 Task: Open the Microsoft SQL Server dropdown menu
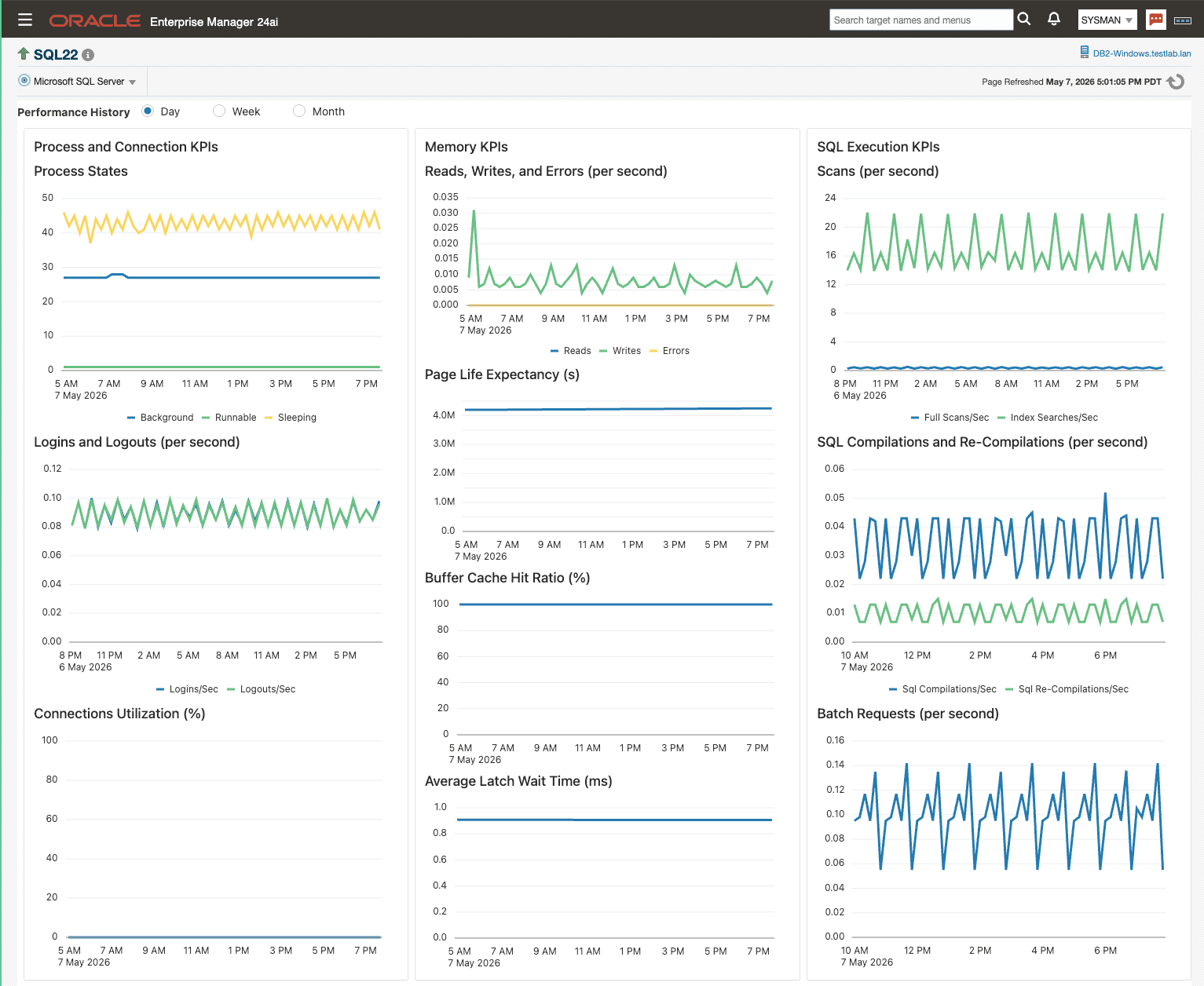85,82
